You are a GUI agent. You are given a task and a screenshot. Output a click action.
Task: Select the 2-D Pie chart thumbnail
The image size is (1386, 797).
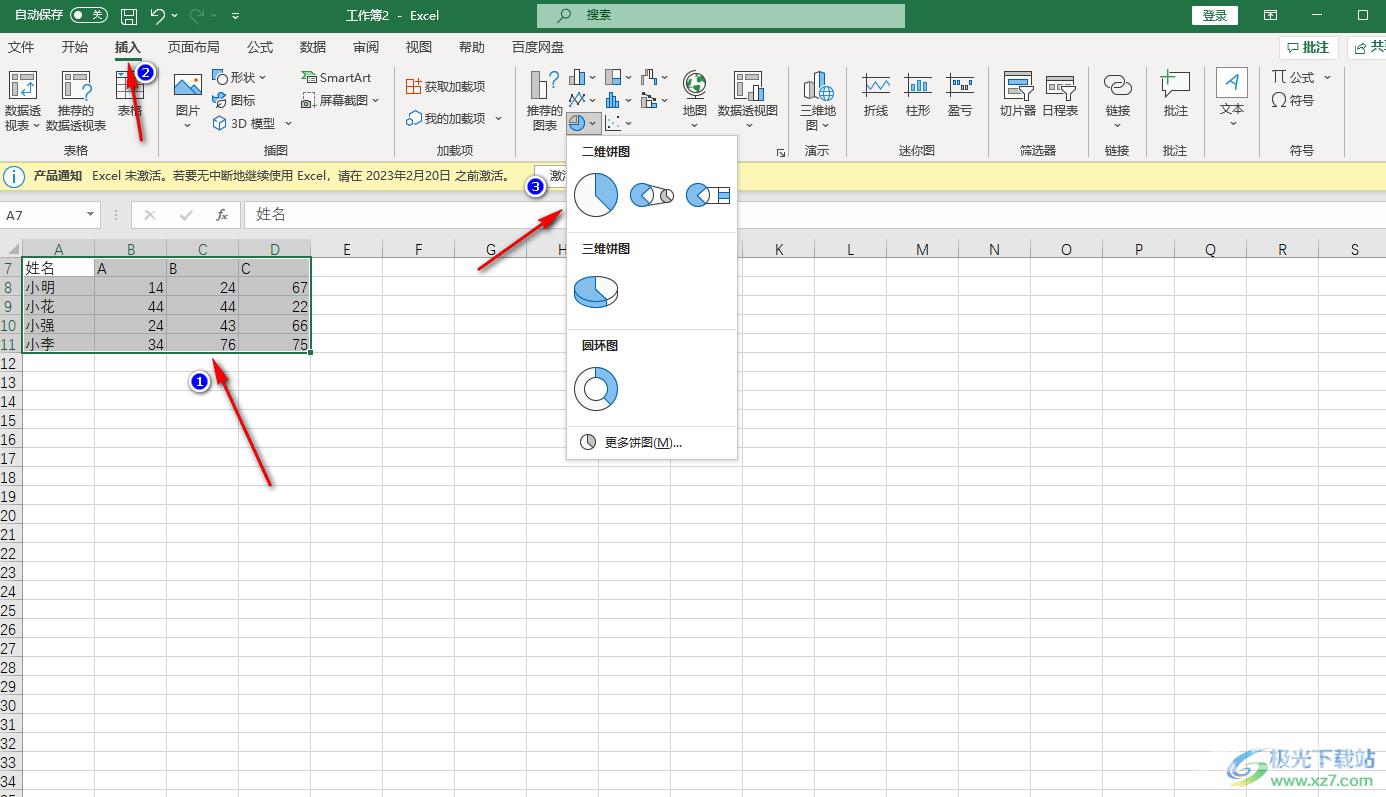point(596,194)
